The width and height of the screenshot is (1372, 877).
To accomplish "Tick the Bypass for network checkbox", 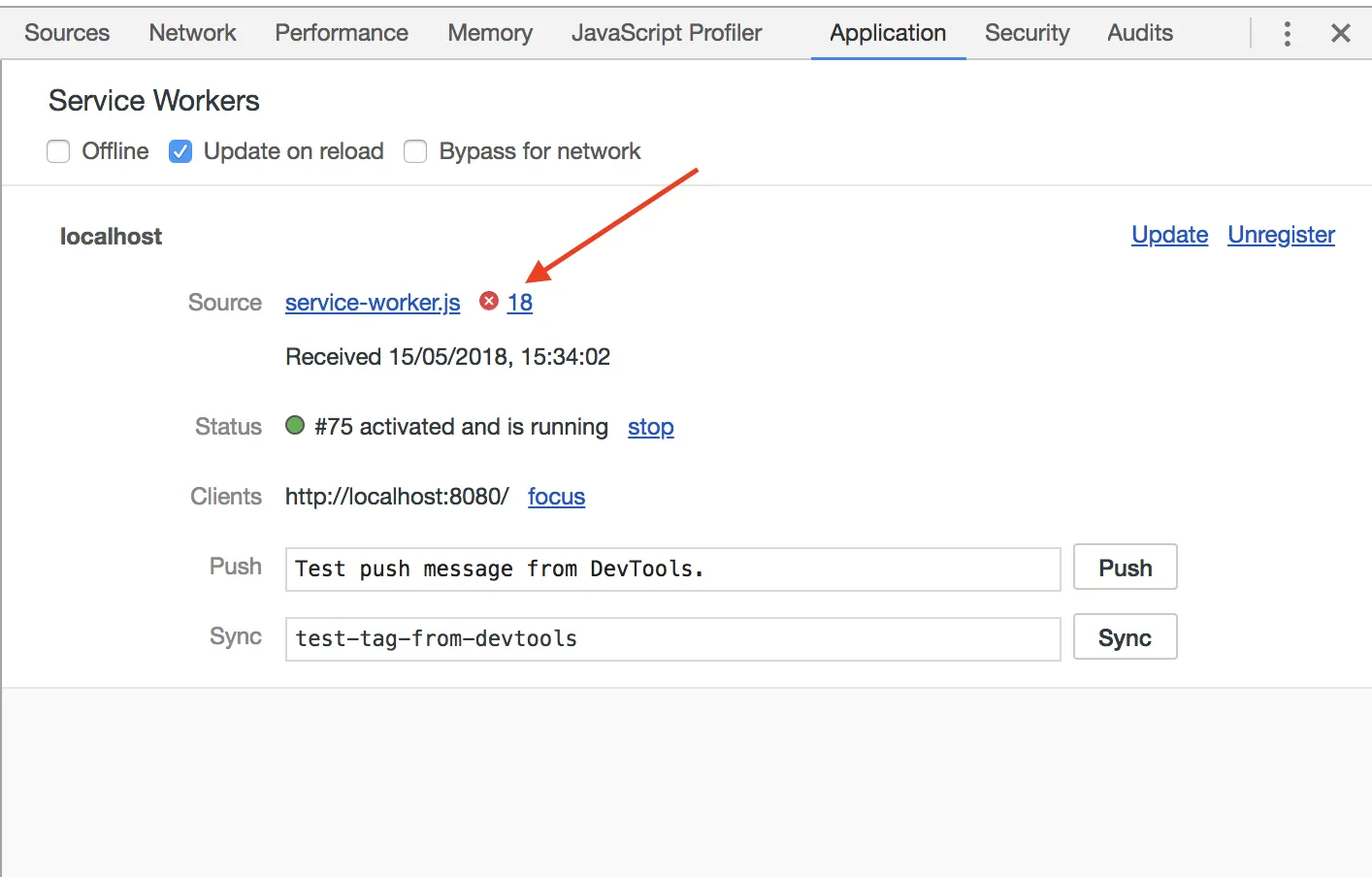I will (x=415, y=151).
